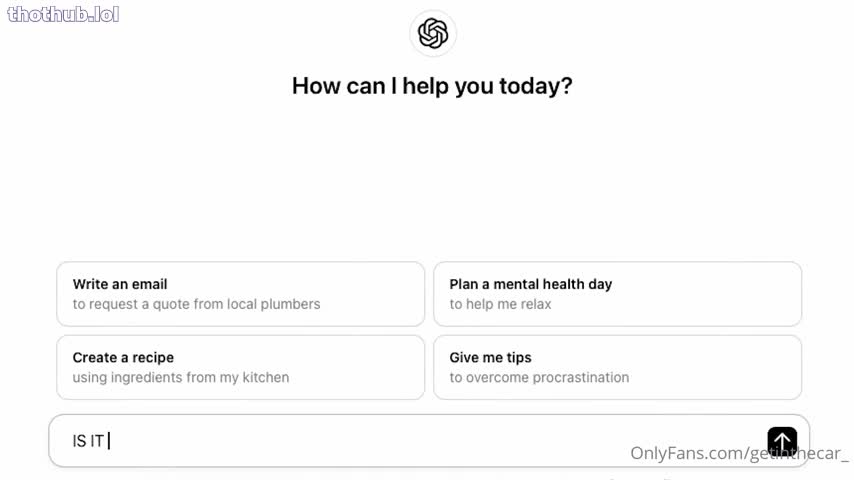Viewport: 854px width, 480px height.
Task: Click the OnlyFans.com watermark link
Action: (738, 454)
